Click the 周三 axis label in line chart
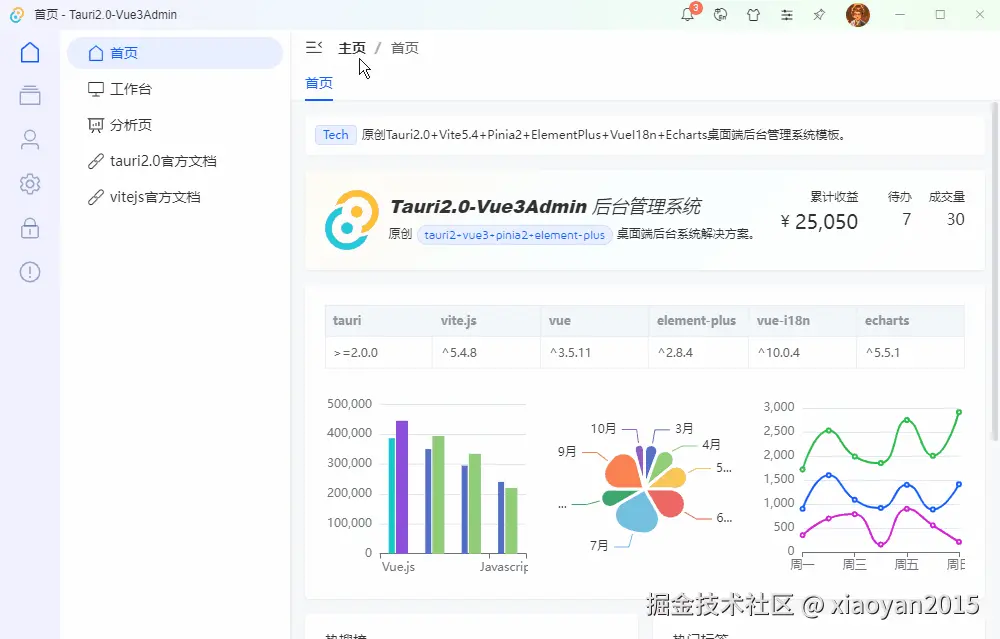 coord(855,564)
